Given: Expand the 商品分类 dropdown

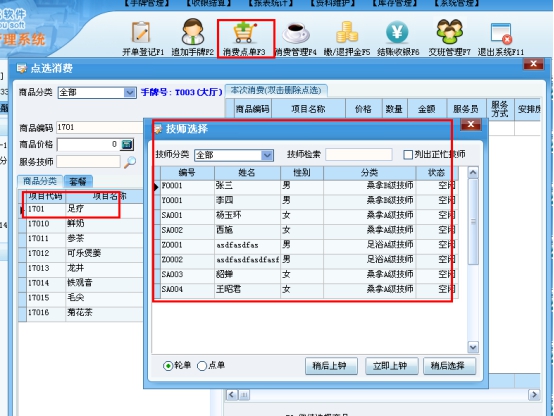Looking at the screenshot, I should pos(130,93).
